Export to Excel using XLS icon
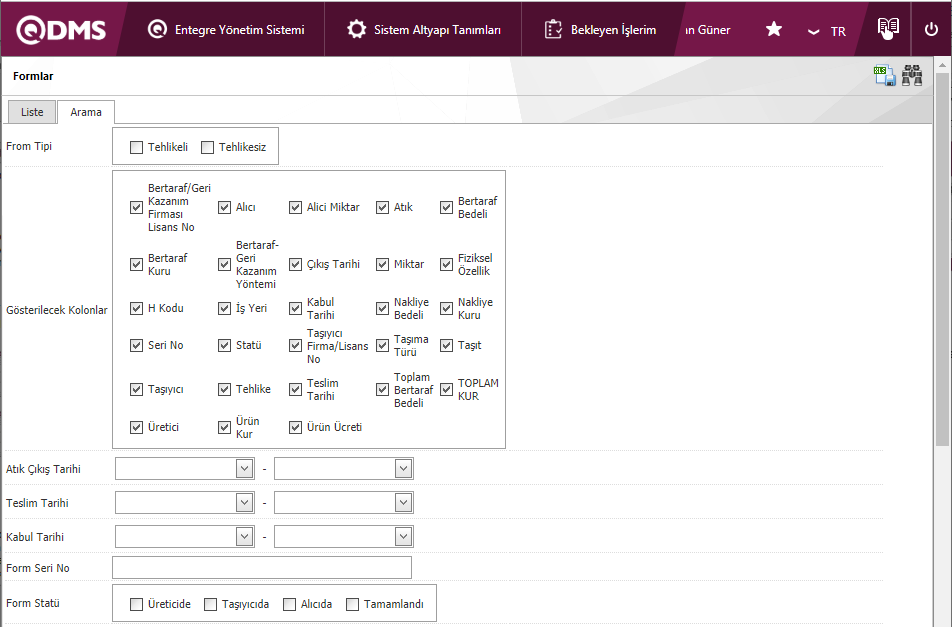 click(x=884, y=76)
